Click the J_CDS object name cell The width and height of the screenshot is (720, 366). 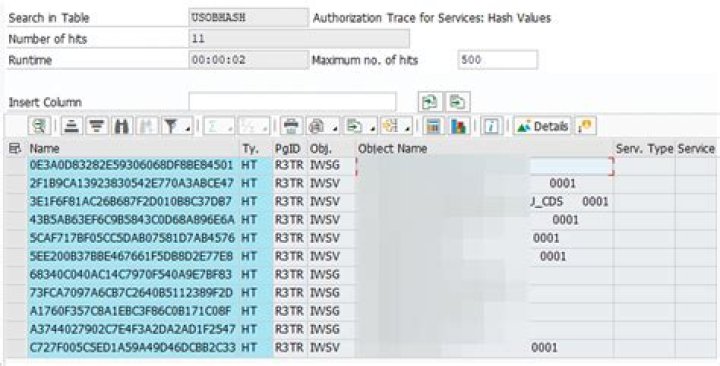(x=484, y=202)
